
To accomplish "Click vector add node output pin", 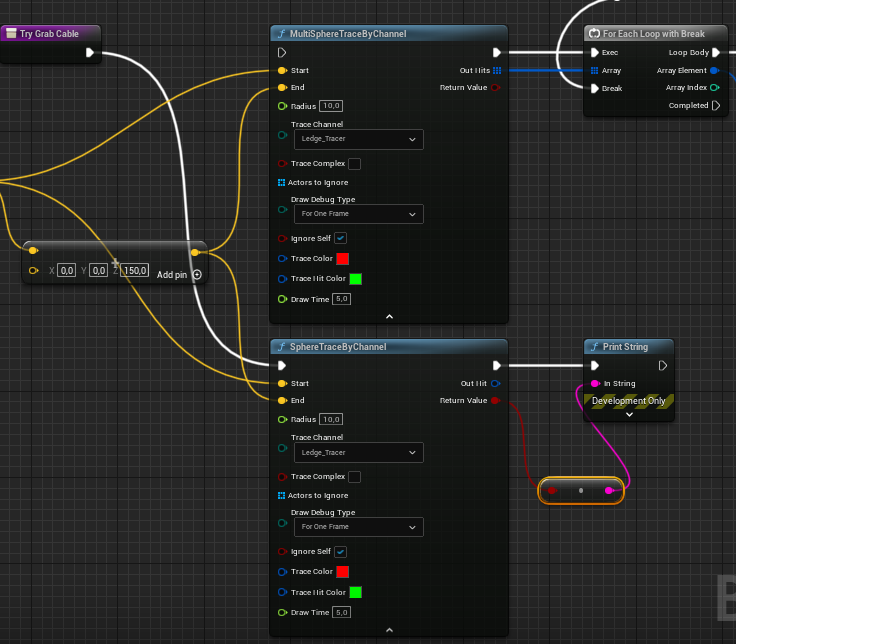I will pos(195,253).
